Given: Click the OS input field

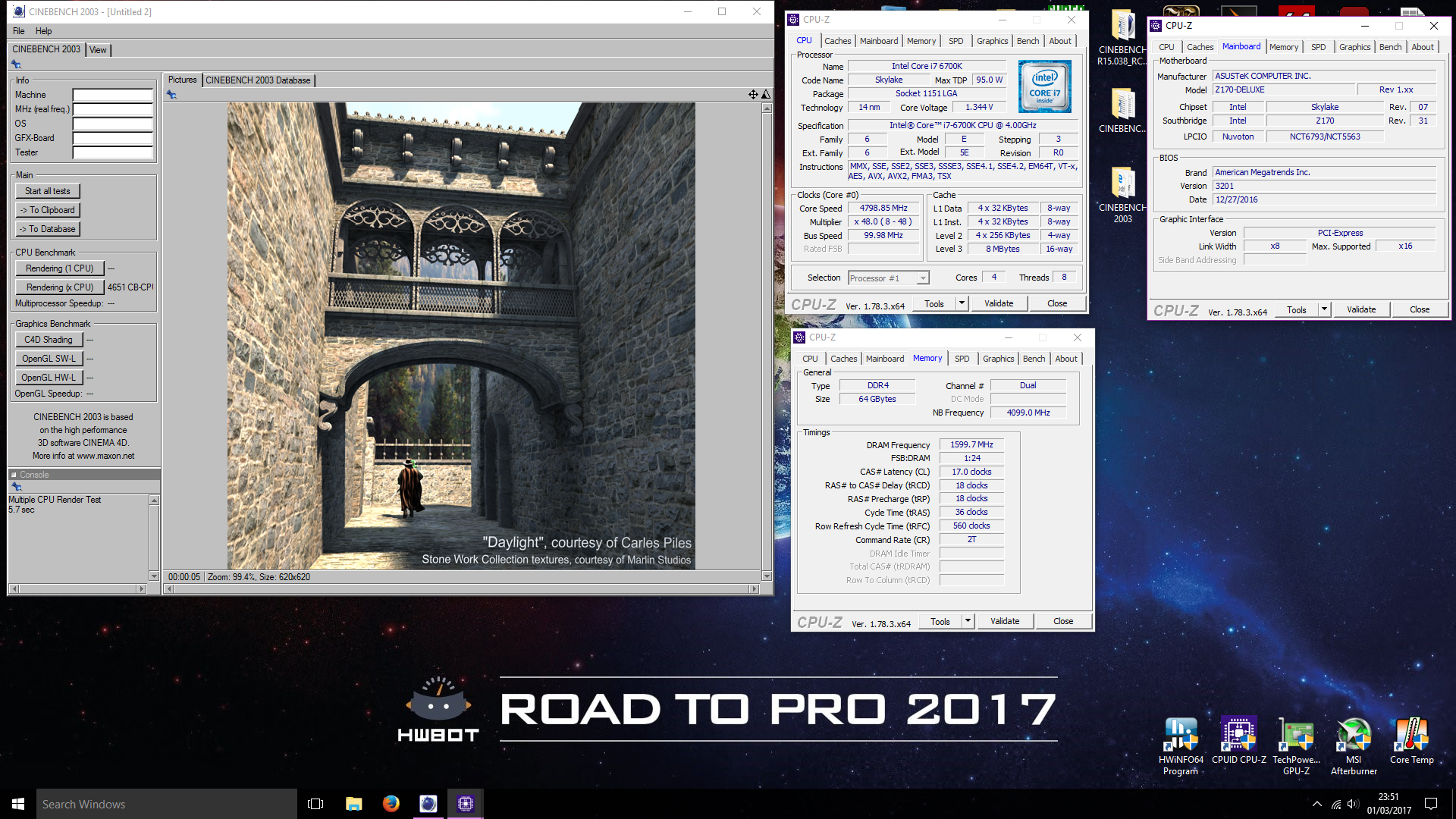Looking at the screenshot, I should (112, 124).
